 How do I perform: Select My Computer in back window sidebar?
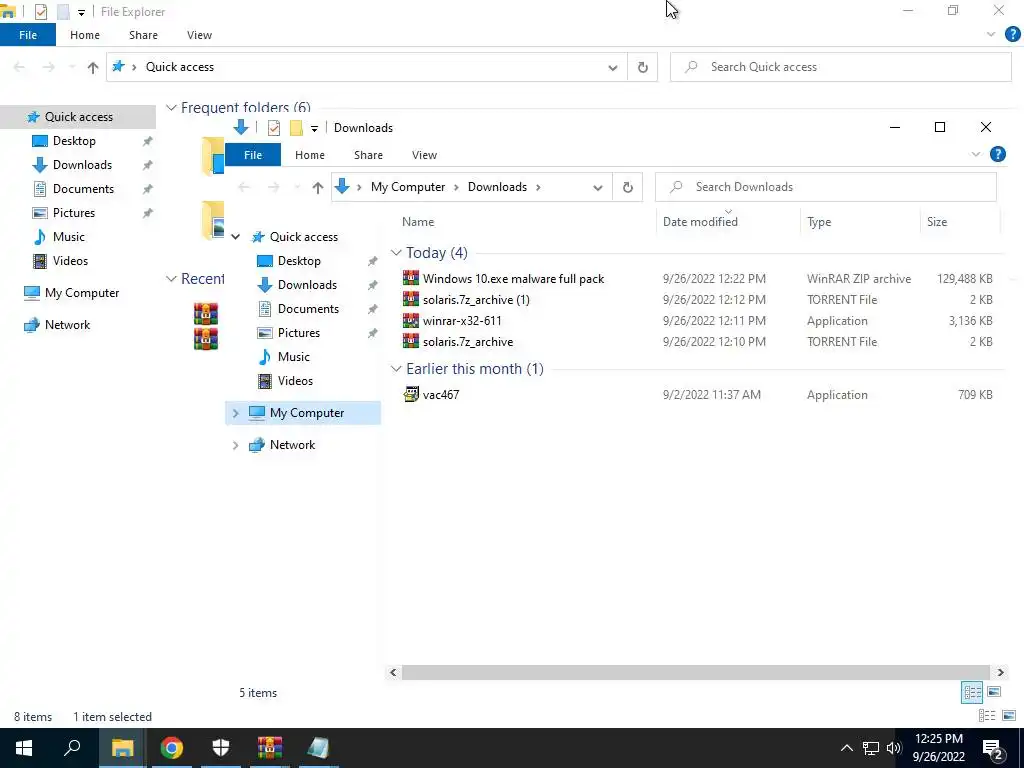click(82, 293)
